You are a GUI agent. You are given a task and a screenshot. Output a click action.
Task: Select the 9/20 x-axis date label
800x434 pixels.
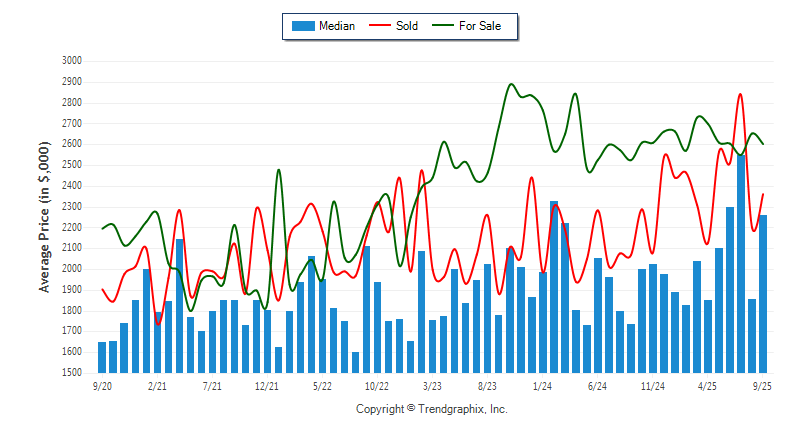102,384
